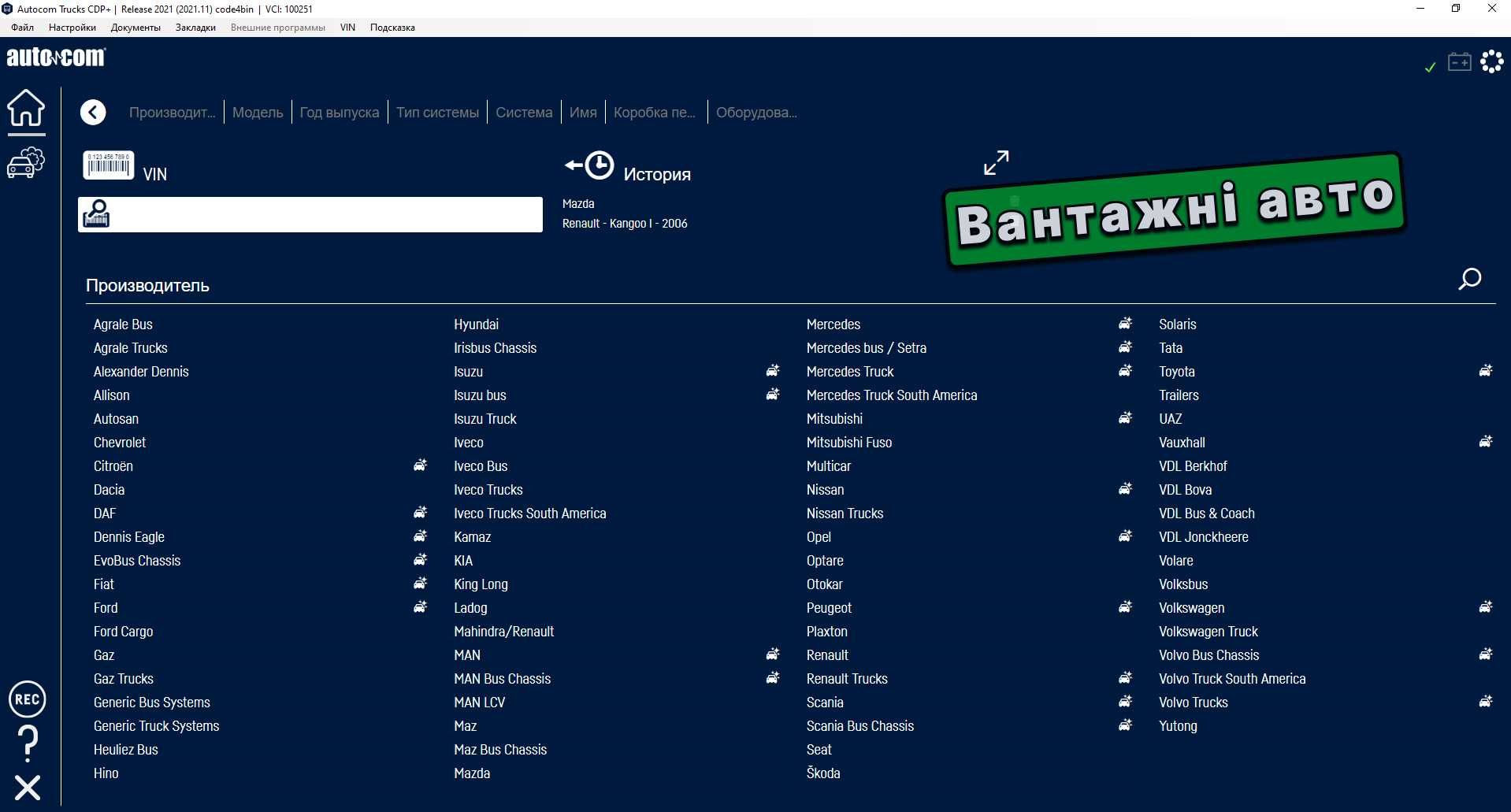This screenshot has height=812, width=1511.
Task: Restore the window size in the title bar
Action: 1456,9
